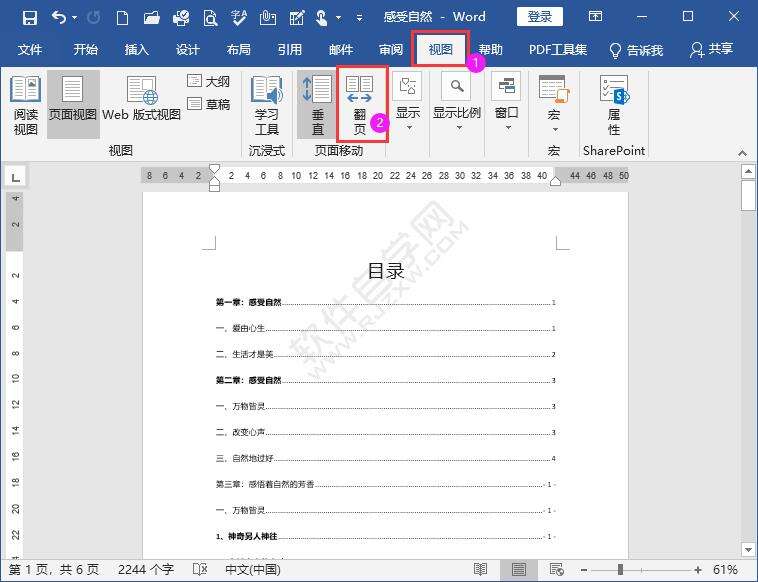Viewport: 758px width, 582px height.
Task: Switch to 阅读视图 reading mode
Action: tap(25, 104)
